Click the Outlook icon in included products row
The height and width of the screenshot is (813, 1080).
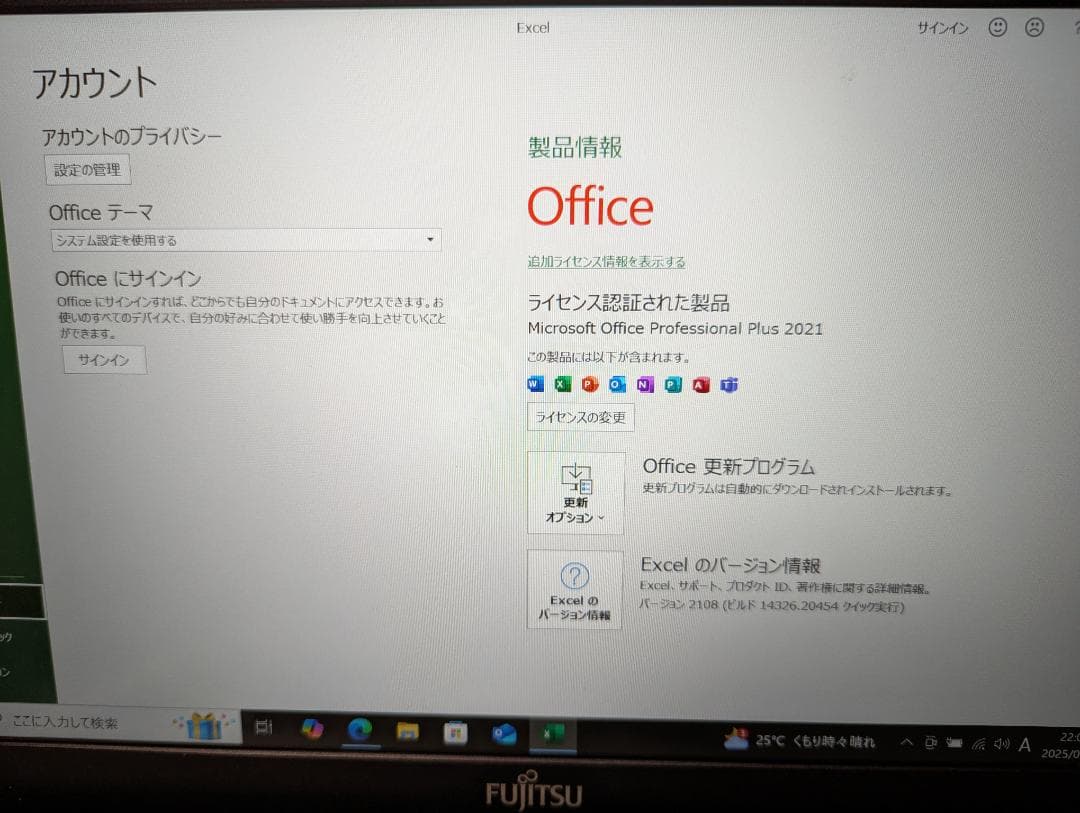(618, 384)
